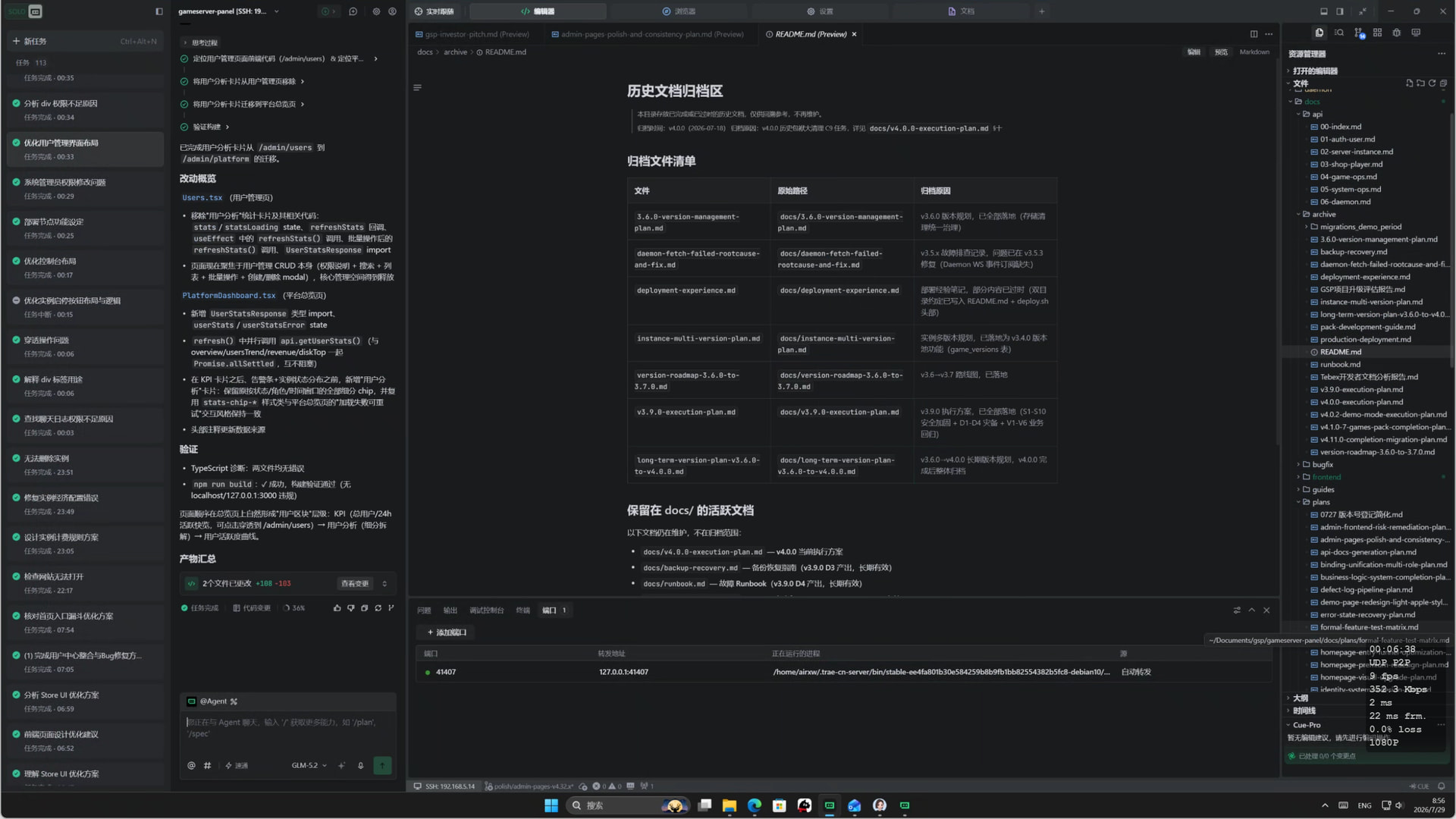Open GLM-5.2 model dropdown
The image size is (1456, 819).
pyautogui.click(x=309, y=766)
